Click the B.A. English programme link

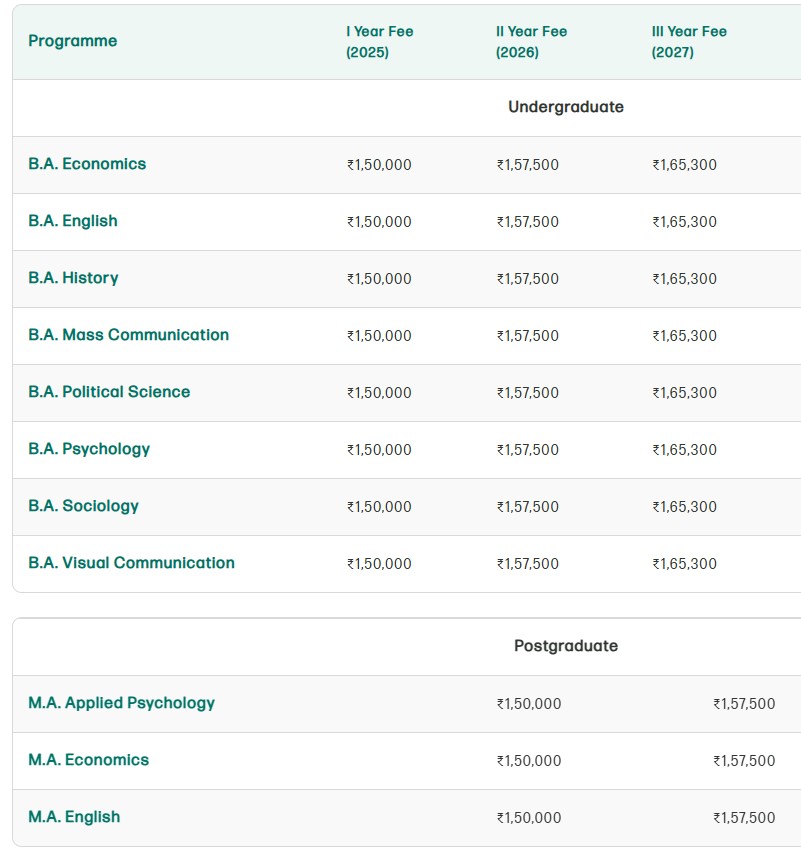(x=73, y=221)
